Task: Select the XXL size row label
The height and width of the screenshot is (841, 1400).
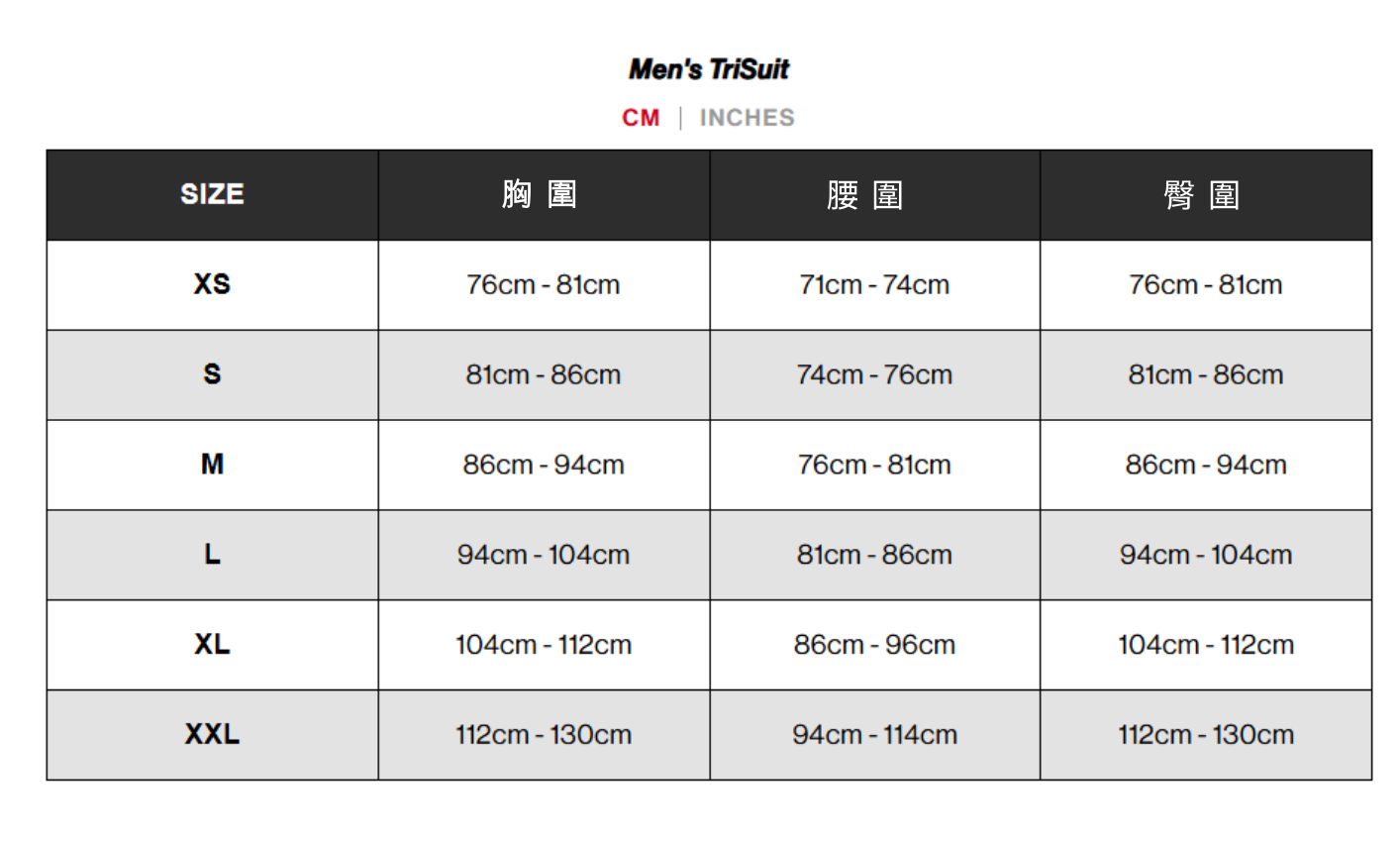Action: coord(212,735)
